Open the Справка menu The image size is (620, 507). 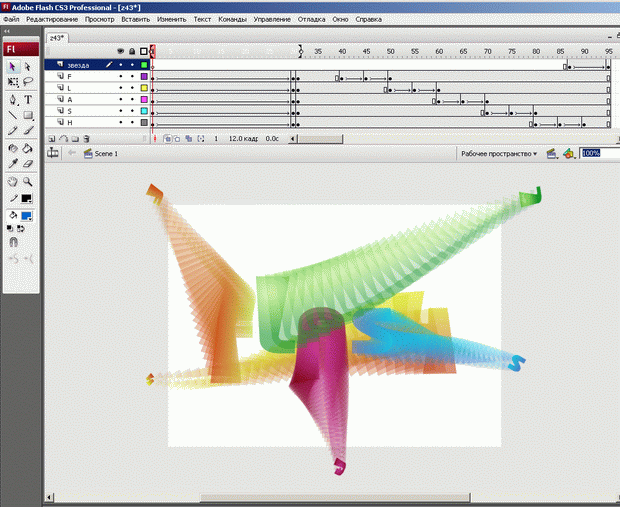(369, 19)
